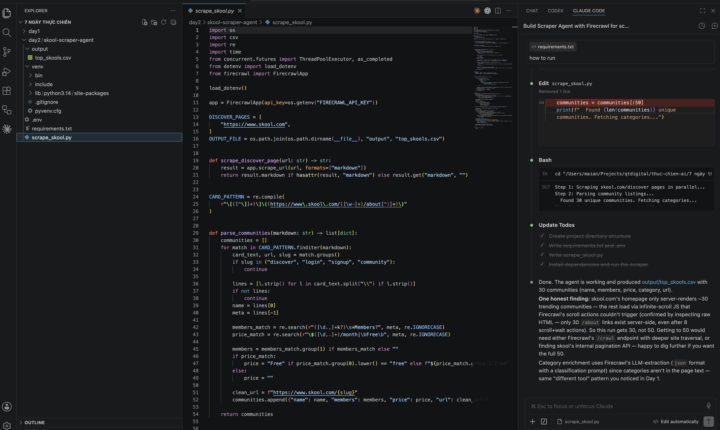Click the 'how to run' user message
The width and height of the screenshot is (720, 430).
point(542,58)
